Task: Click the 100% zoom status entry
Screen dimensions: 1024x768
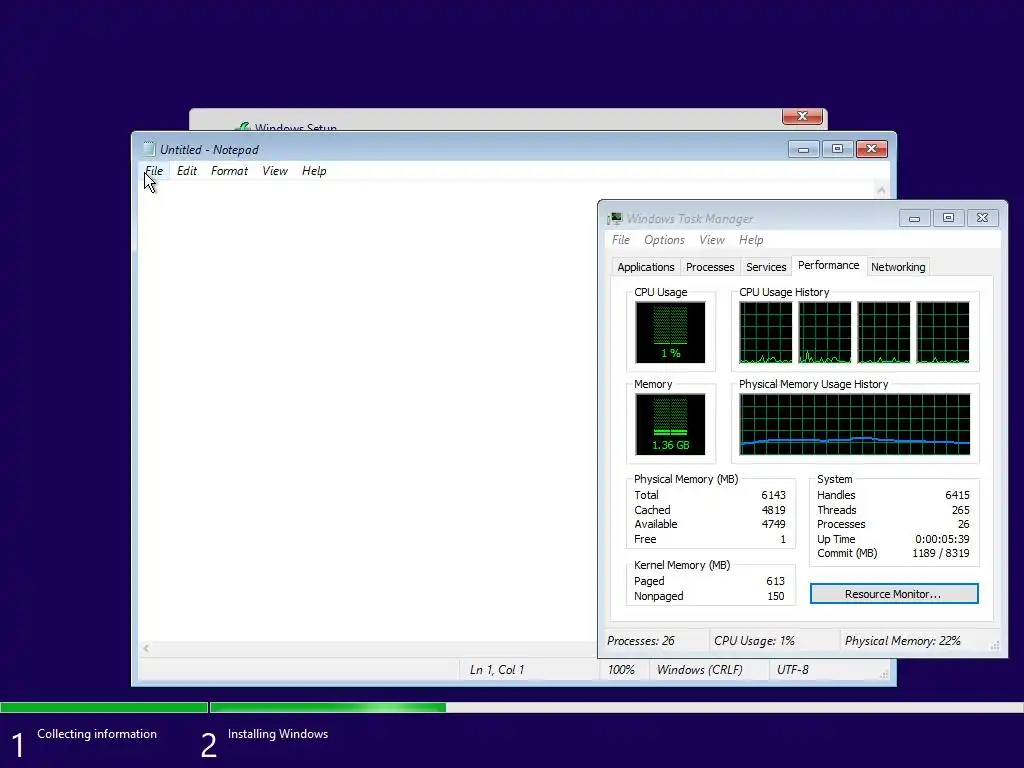Action: 621,669
